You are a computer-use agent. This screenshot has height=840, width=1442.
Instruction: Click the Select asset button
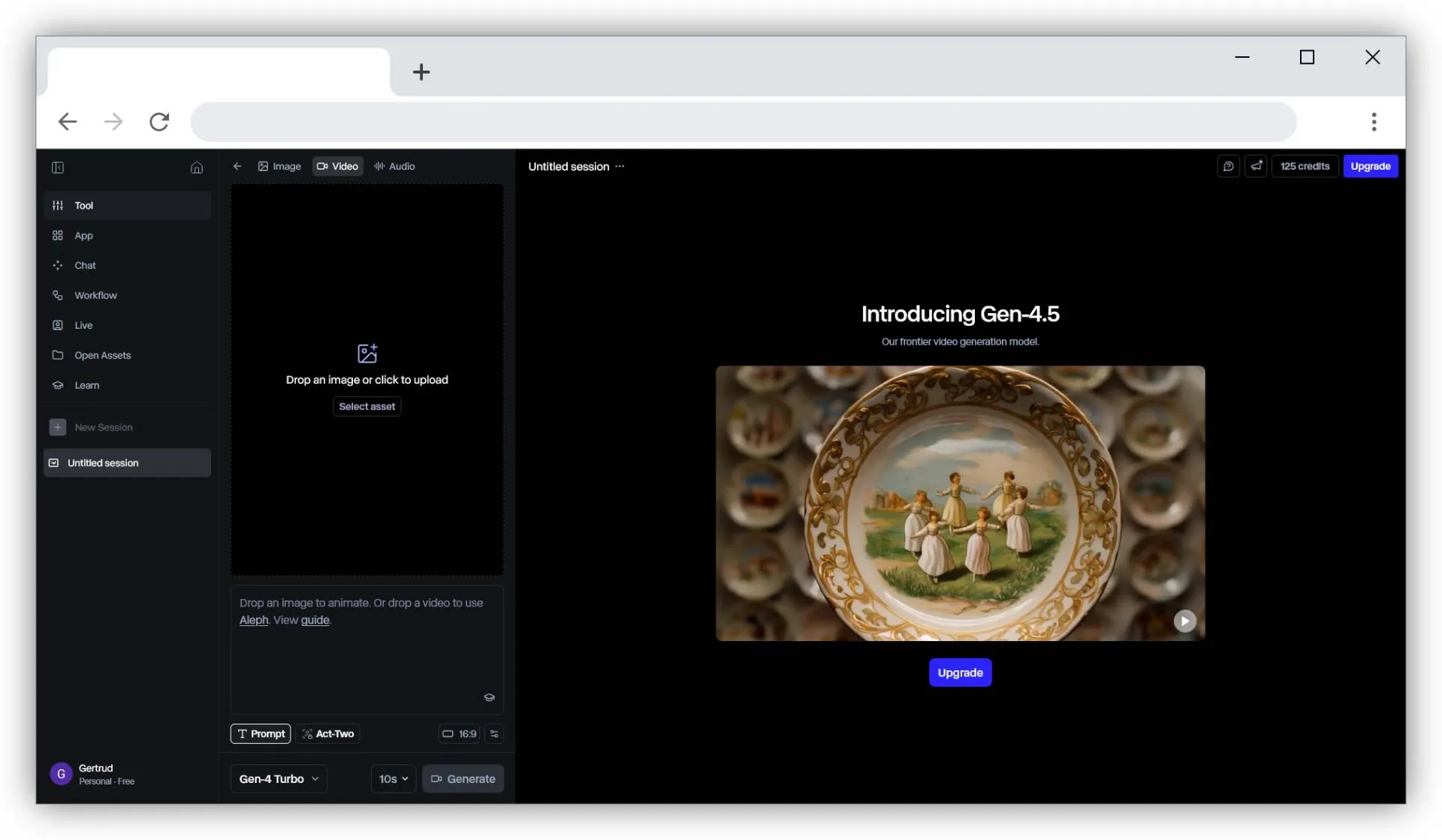click(x=367, y=407)
